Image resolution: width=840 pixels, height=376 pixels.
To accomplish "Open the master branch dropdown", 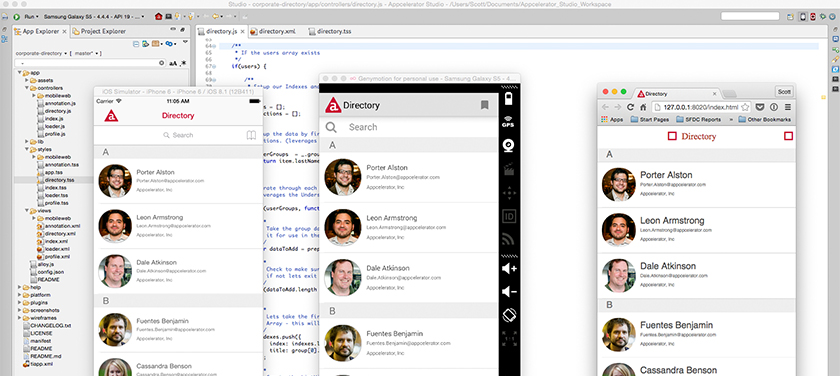I will pos(97,54).
